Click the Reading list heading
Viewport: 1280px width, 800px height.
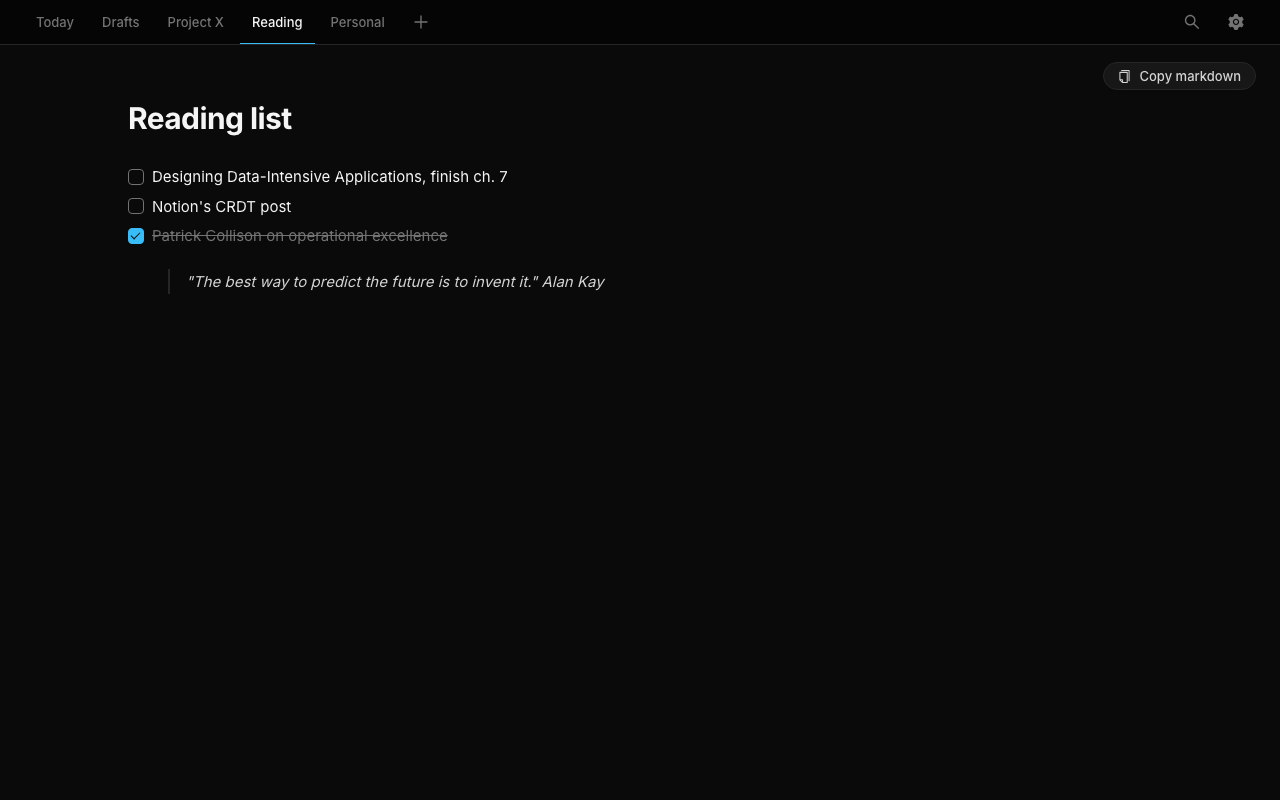tap(210, 119)
